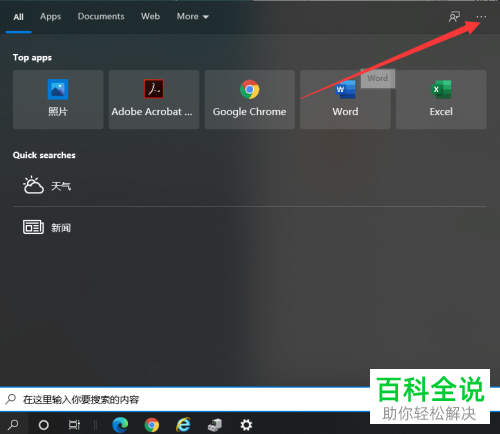Open Word from top apps
Viewport: 500px width, 434px height.
point(345,99)
